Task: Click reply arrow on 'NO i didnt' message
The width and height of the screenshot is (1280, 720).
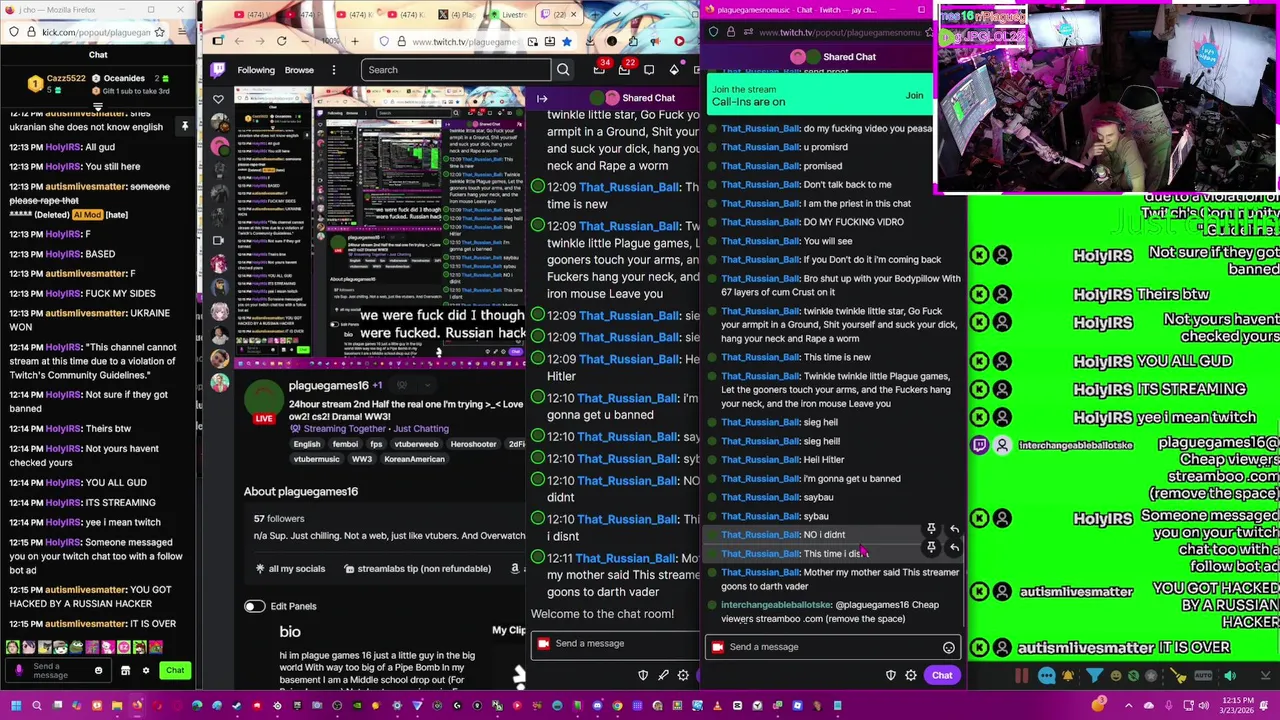Action: coord(954,529)
